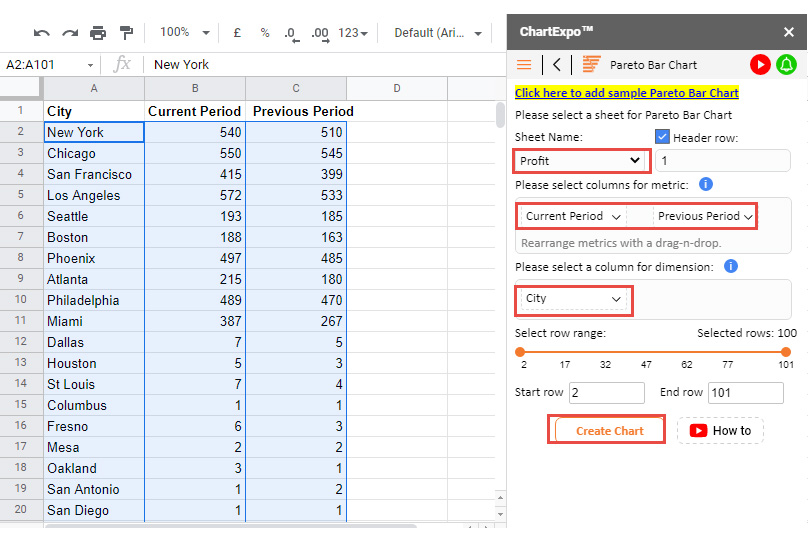The height and width of the screenshot is (542, 808).
Task: Click the vertical scrollbar thumb of sheet
Action: [x=500, y=114]
